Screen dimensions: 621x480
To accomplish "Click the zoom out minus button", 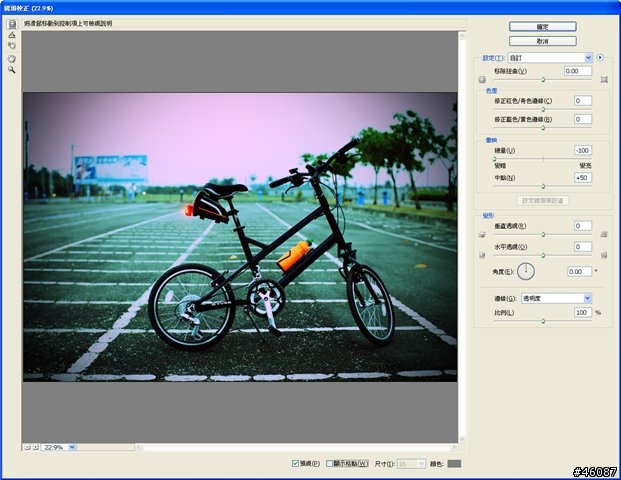I will (x=27, y=447).
